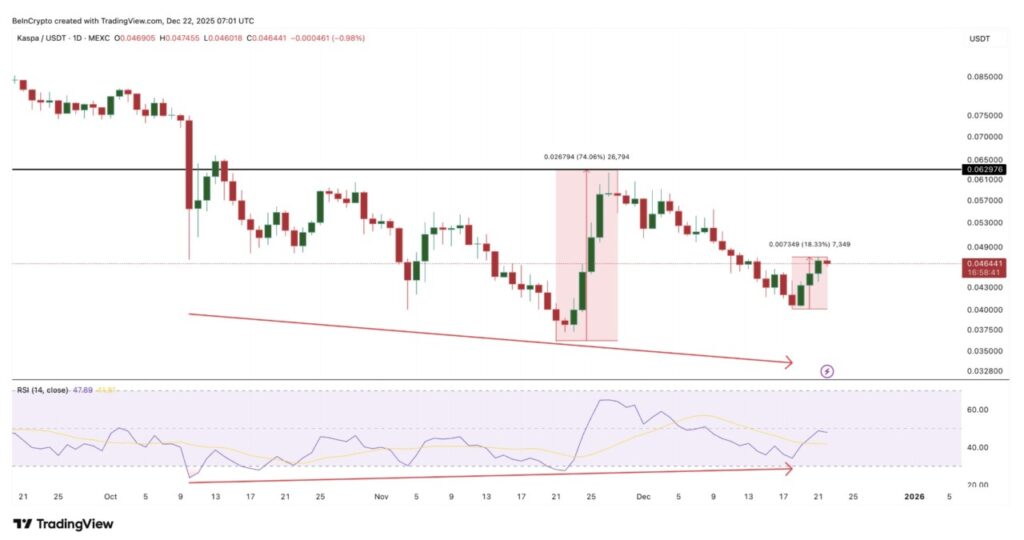Viewport: 1024px width, 540px height.
Task: Click the USDT currency label above price axis
Action: click(x=978, y=38)
